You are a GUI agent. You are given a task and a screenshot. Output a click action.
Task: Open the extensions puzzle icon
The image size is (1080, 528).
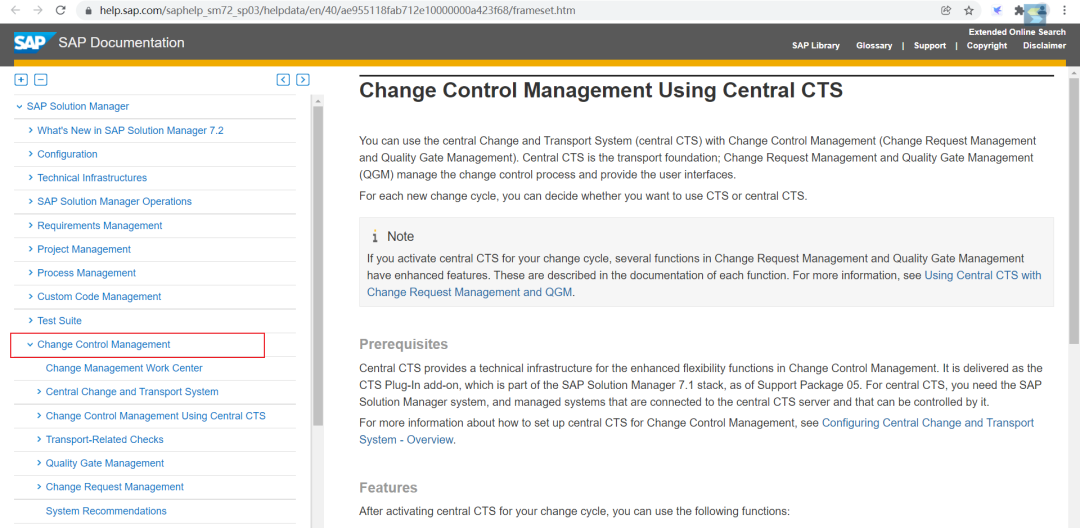point(1019,10)
